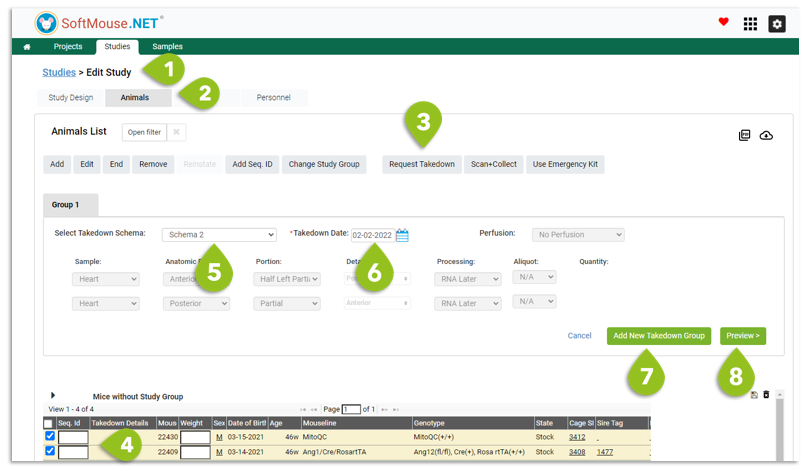Screen dimensions: 803x471
Task: Uncheck the MitoQC mouse row checkbox
Action: pyautogui.click(x=50, y=436)
